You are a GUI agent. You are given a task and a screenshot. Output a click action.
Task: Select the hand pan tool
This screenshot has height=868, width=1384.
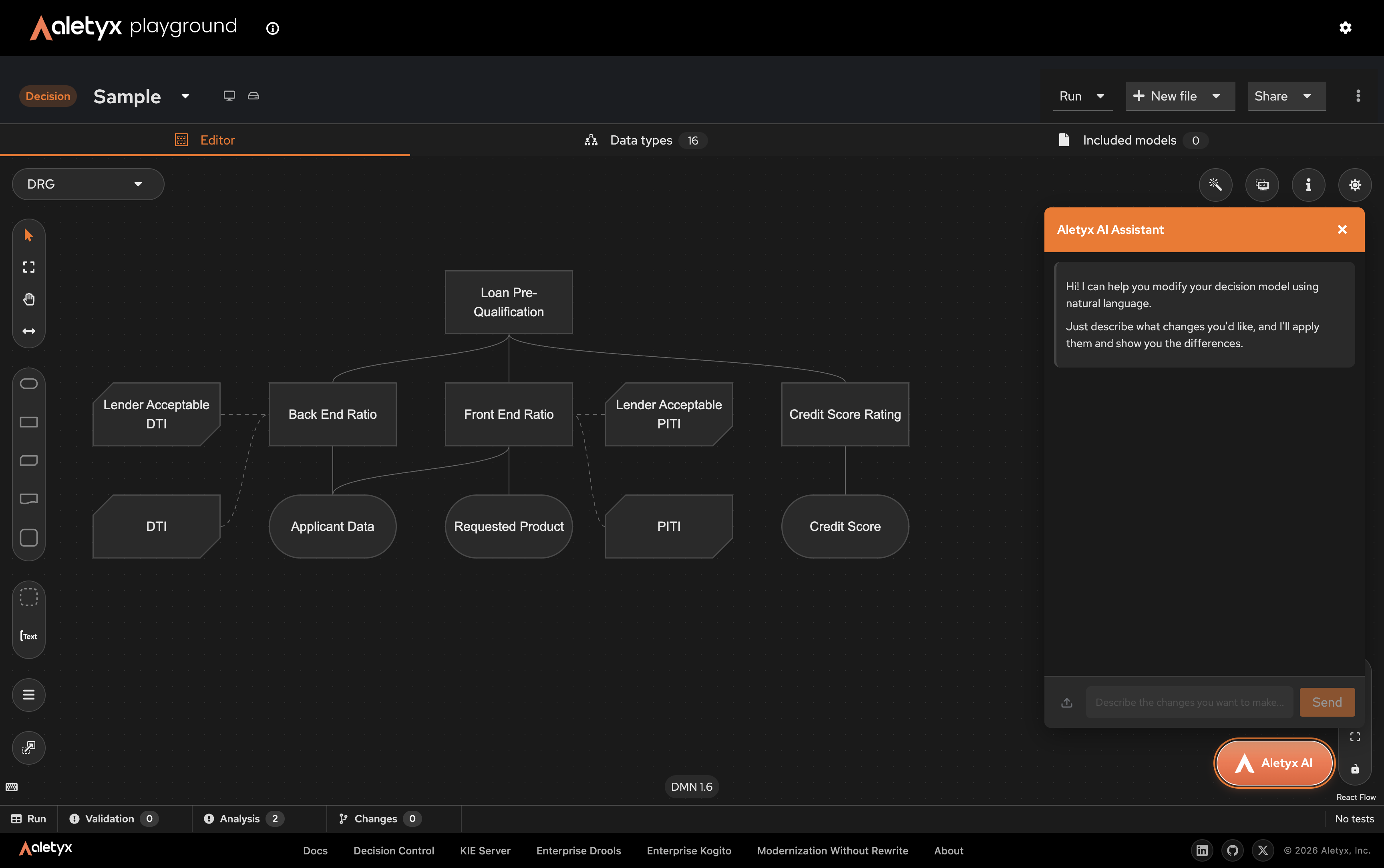(29, 299)
